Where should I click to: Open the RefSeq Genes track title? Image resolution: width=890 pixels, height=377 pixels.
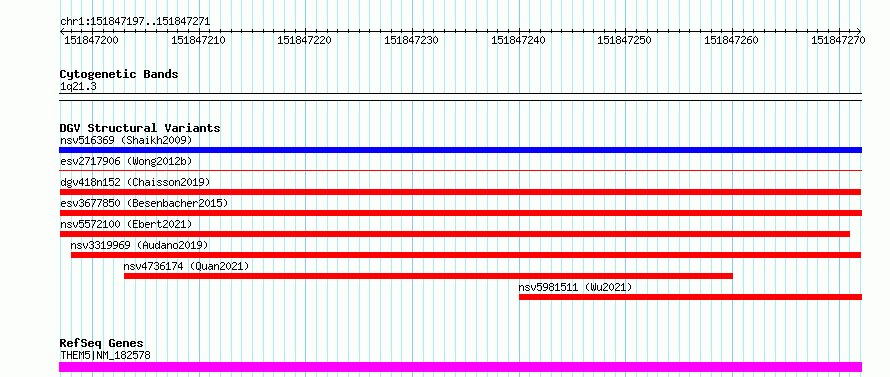tap(102, 344)
